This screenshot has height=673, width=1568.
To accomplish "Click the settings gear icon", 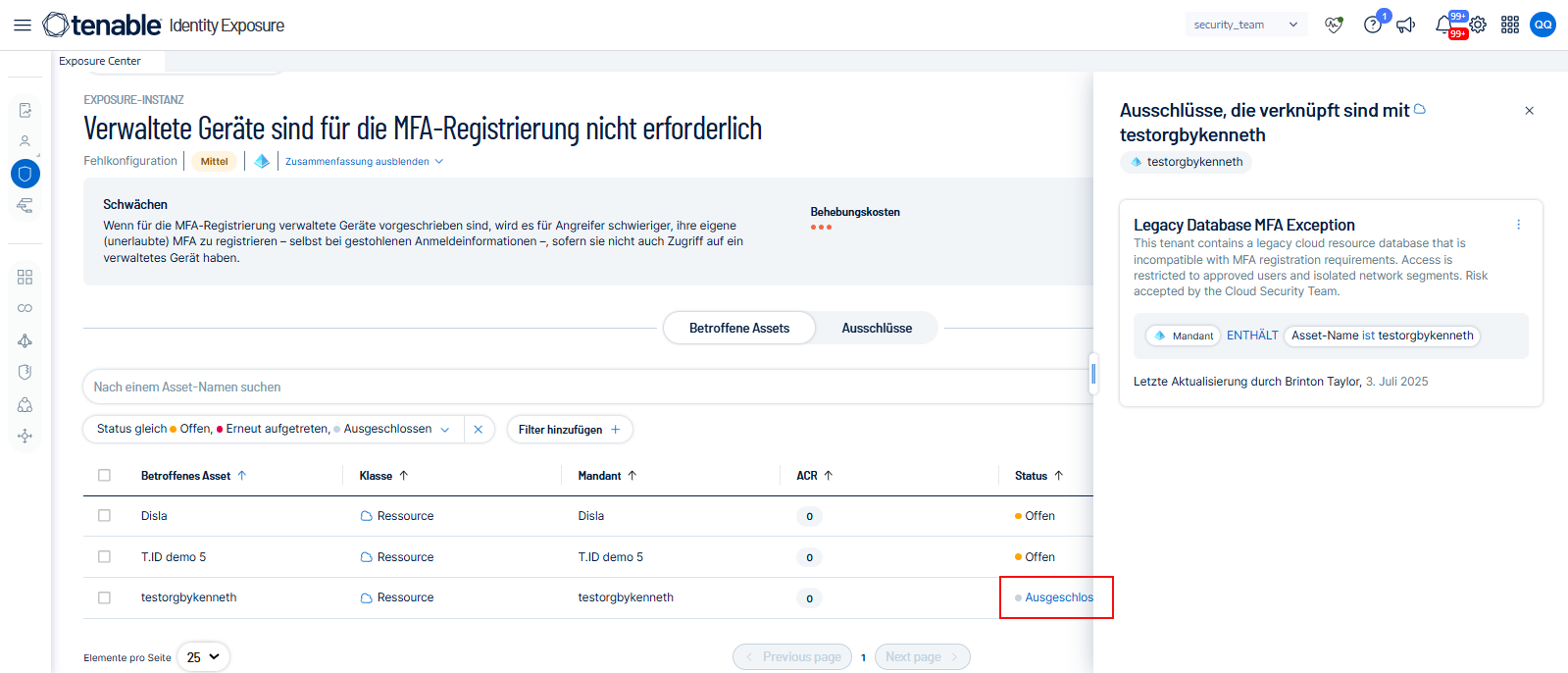I will click(x=1478, y=26).
